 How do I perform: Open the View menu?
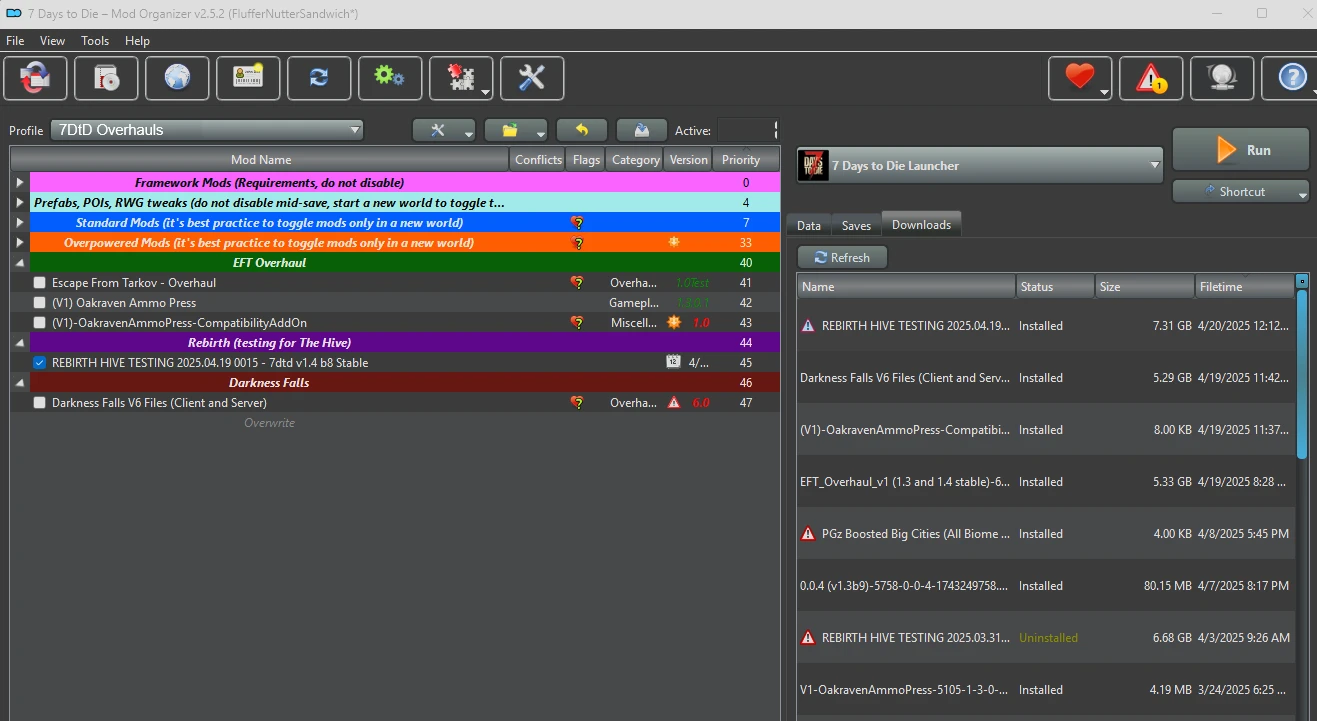point(53,41)
